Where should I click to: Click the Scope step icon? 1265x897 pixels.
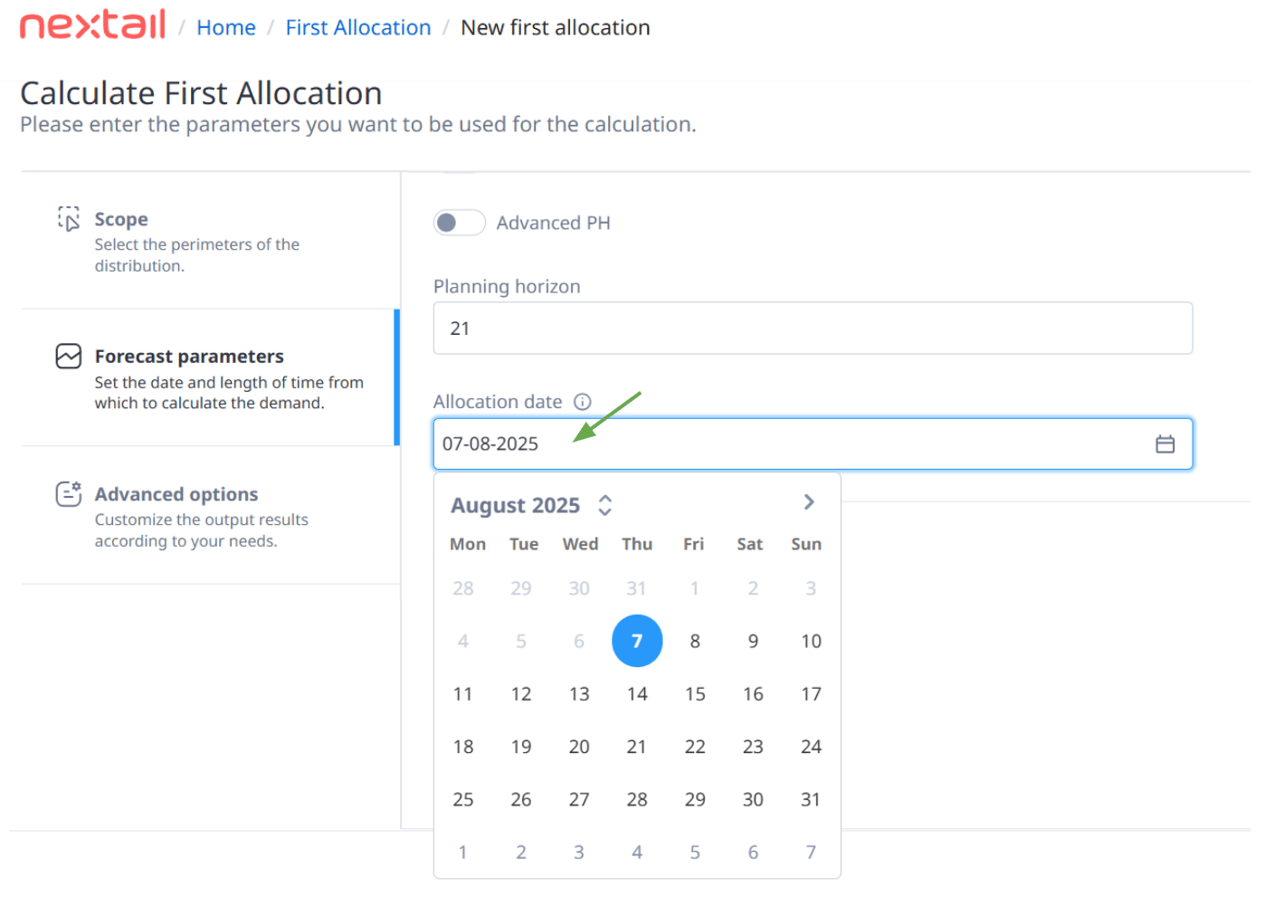68,219
